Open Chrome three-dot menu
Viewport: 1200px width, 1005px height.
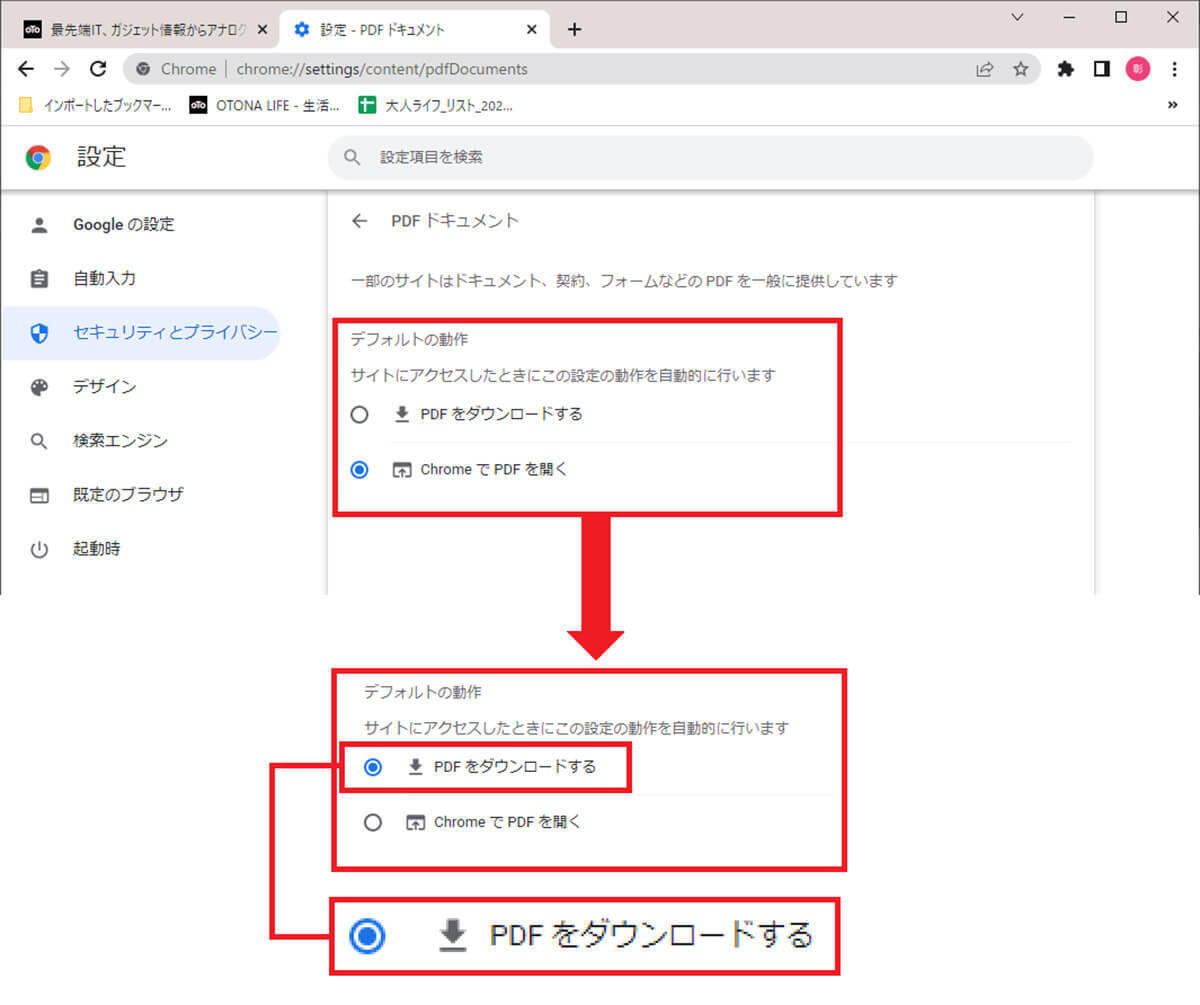point(1174,69)
